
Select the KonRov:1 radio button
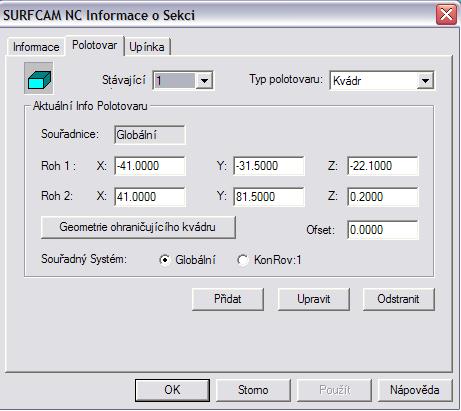[242, 260]
